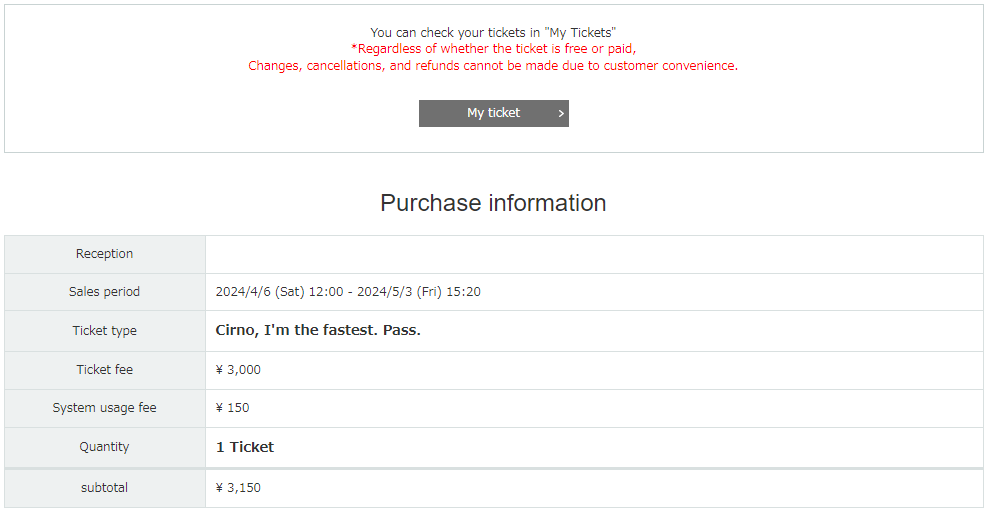Screen dimensions: 988x514
Task: Click the subtotal label cell
Action: click(x=105, y=488)
